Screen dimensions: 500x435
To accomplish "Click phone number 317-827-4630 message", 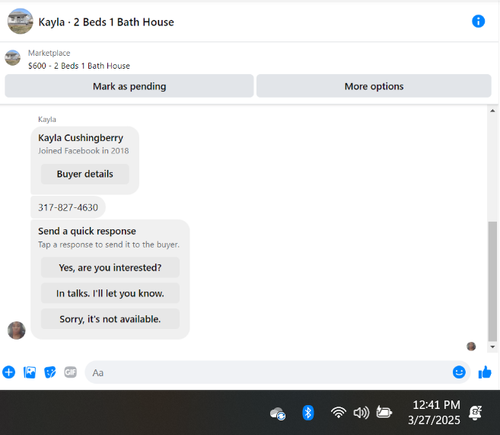I will pos(68,207).
